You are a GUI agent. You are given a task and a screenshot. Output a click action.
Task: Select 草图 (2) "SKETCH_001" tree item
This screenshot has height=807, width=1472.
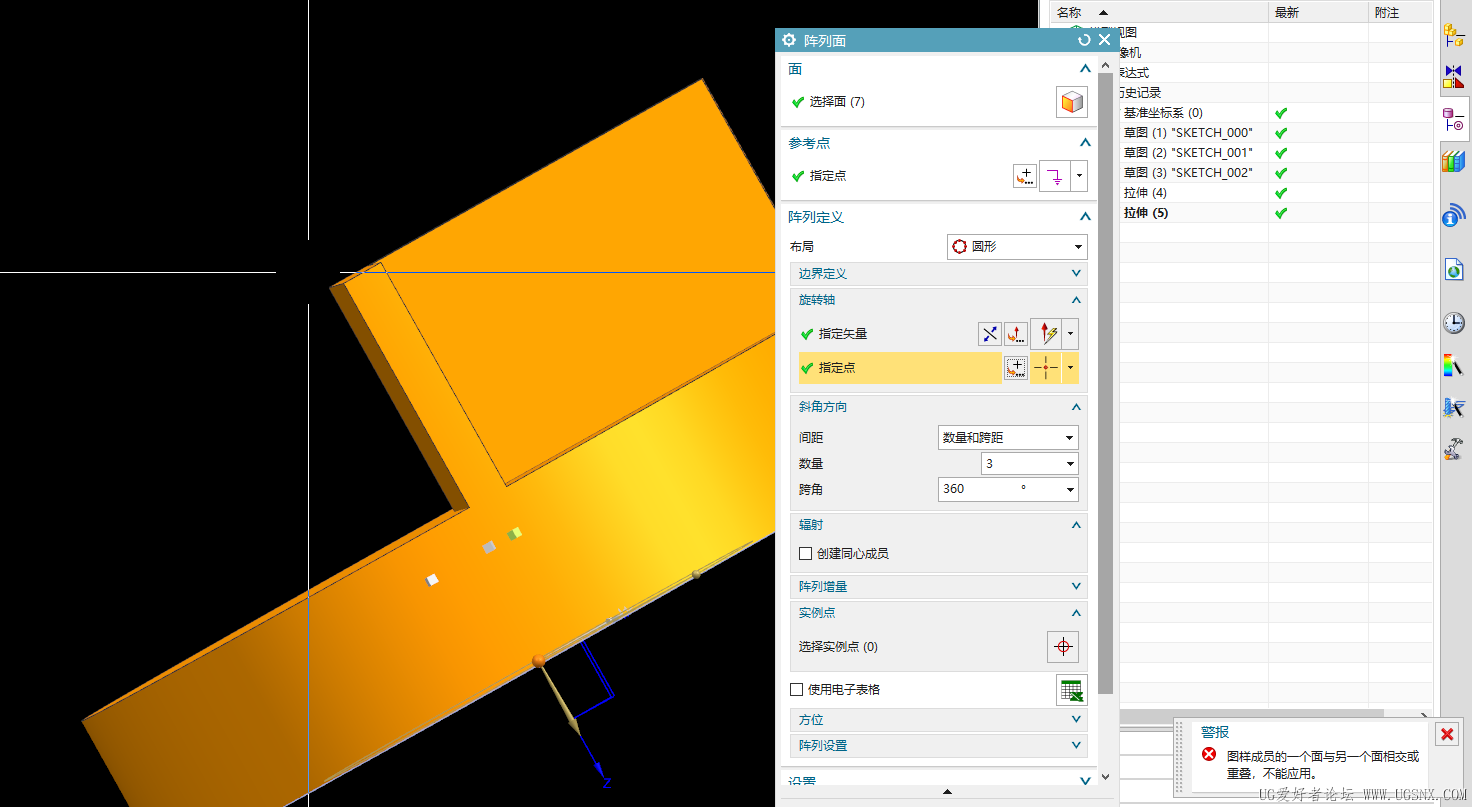pyautogui.click(x=1188, y=153)
